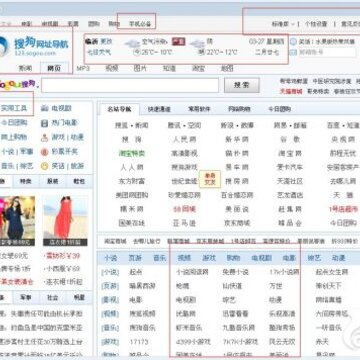Select the 特卖 shopping tab

26,181
